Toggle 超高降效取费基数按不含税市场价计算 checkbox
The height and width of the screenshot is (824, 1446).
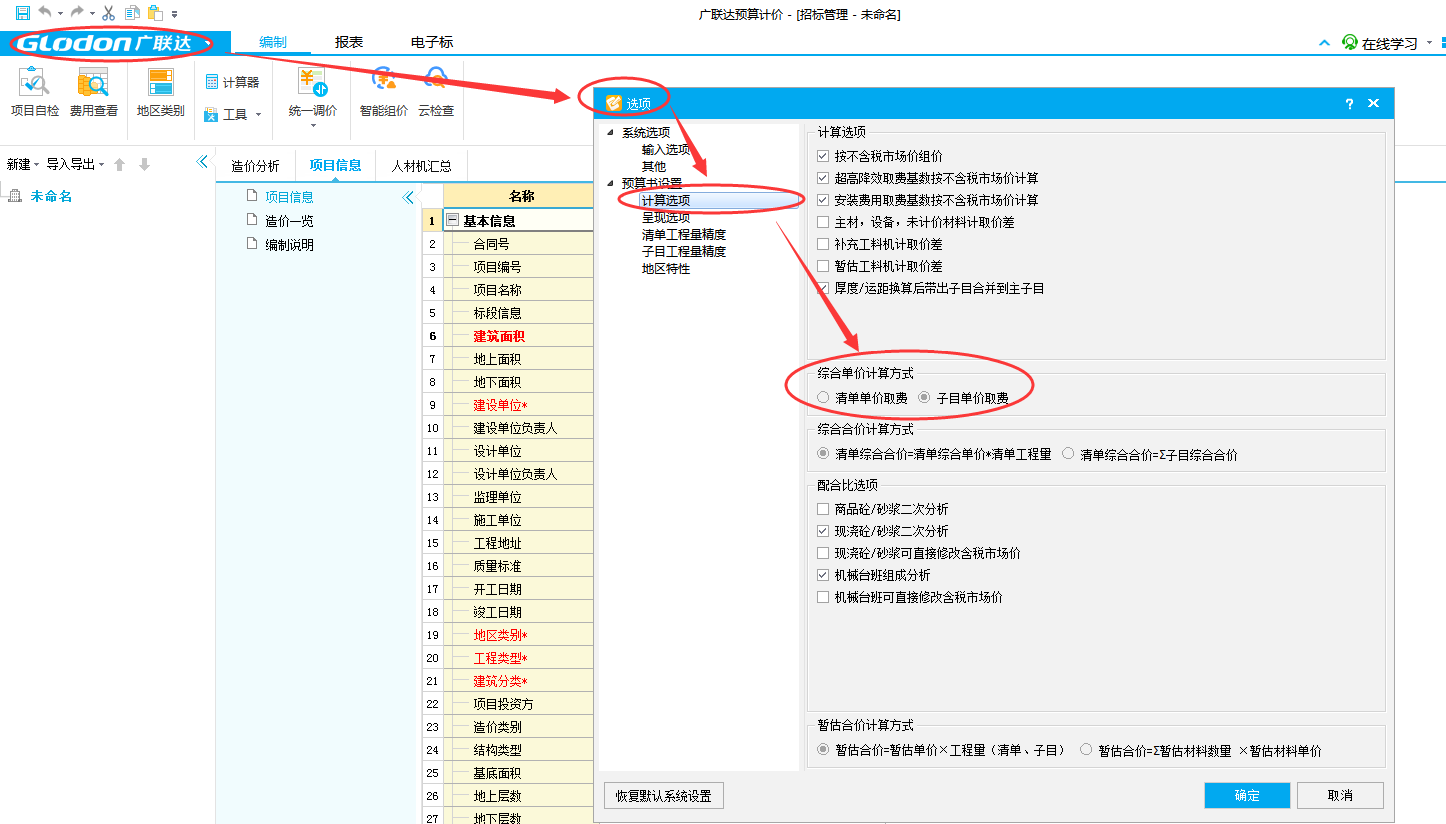point(823,178)
